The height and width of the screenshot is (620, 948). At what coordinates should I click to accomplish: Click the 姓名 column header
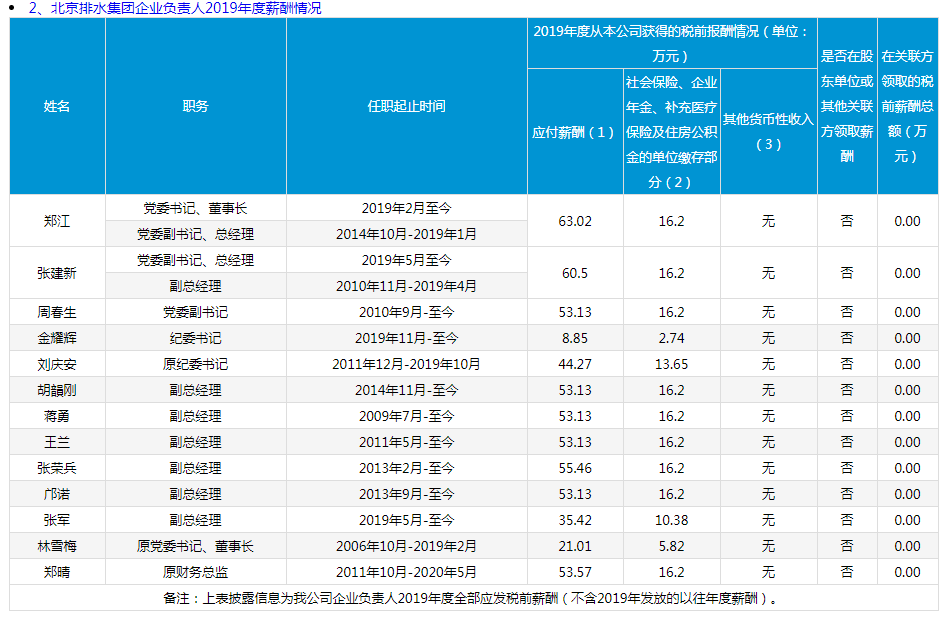point(57,106)
